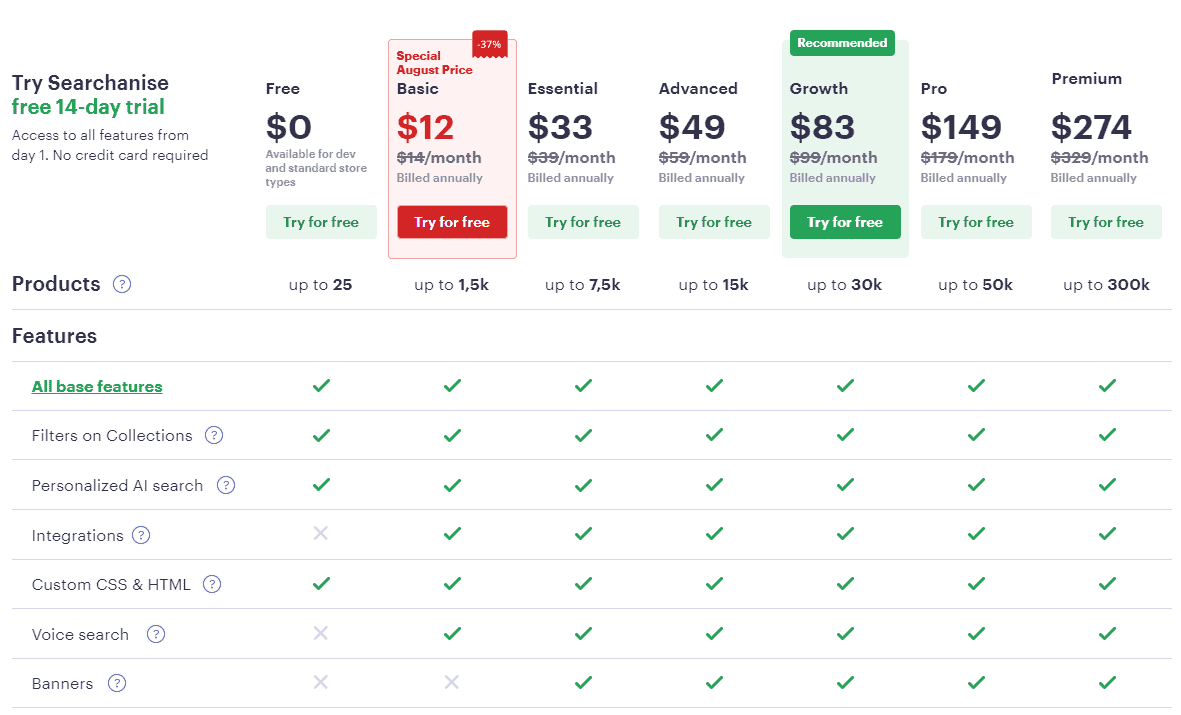Viewport: 1181px width, 715px height.
Task: Click Try for free for the Pro plan
Action: click(x=976, y=222)
